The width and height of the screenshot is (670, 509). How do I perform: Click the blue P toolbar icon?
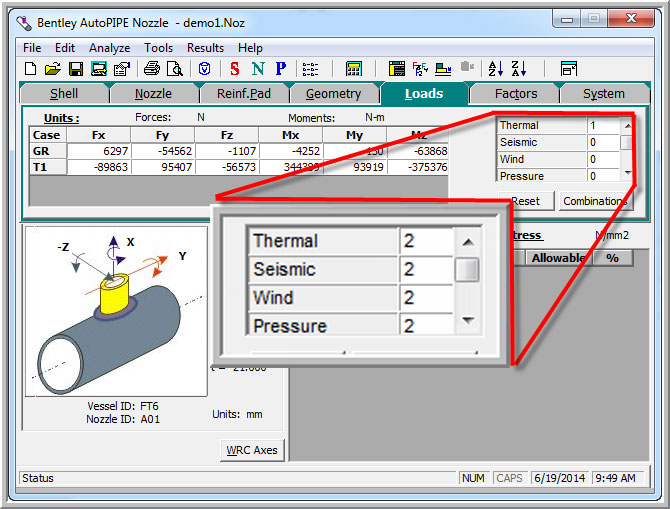pyautogui.click(x=281, y=68)
